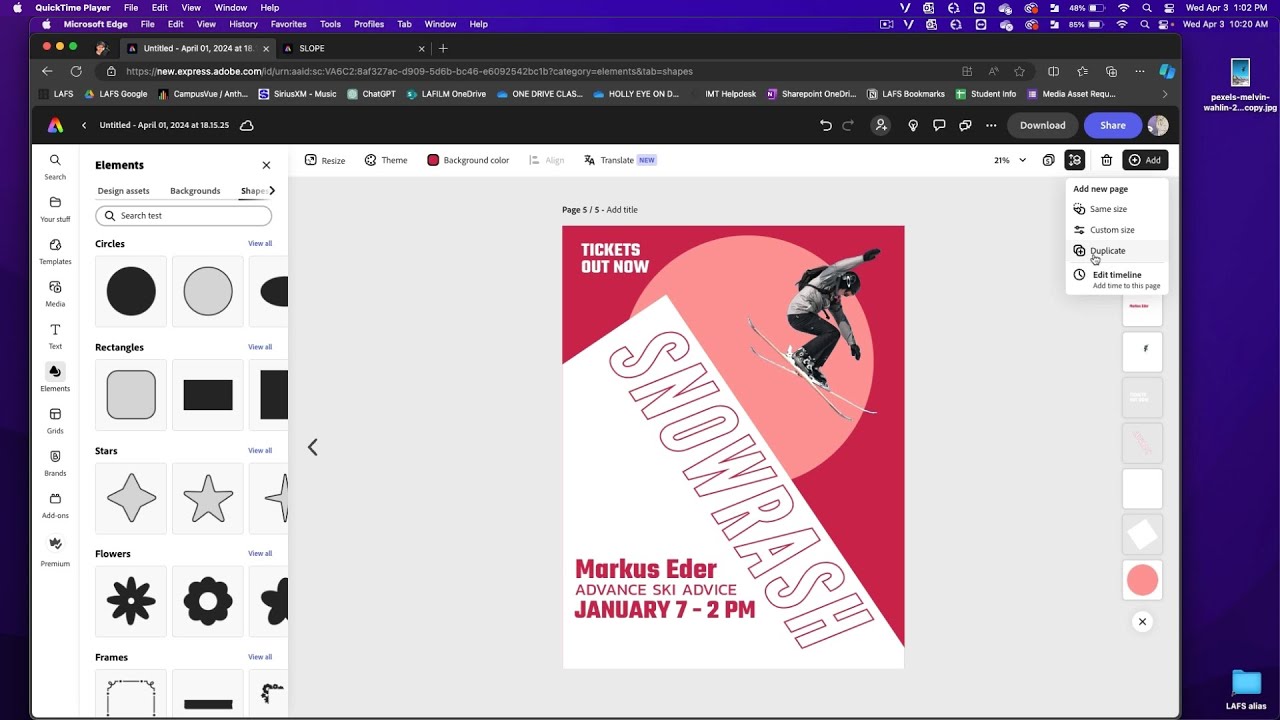Open the single speech bubble comments icon
Image resolution: width=1280 pixels, height=720 pixels.
[x=939, y=125]
